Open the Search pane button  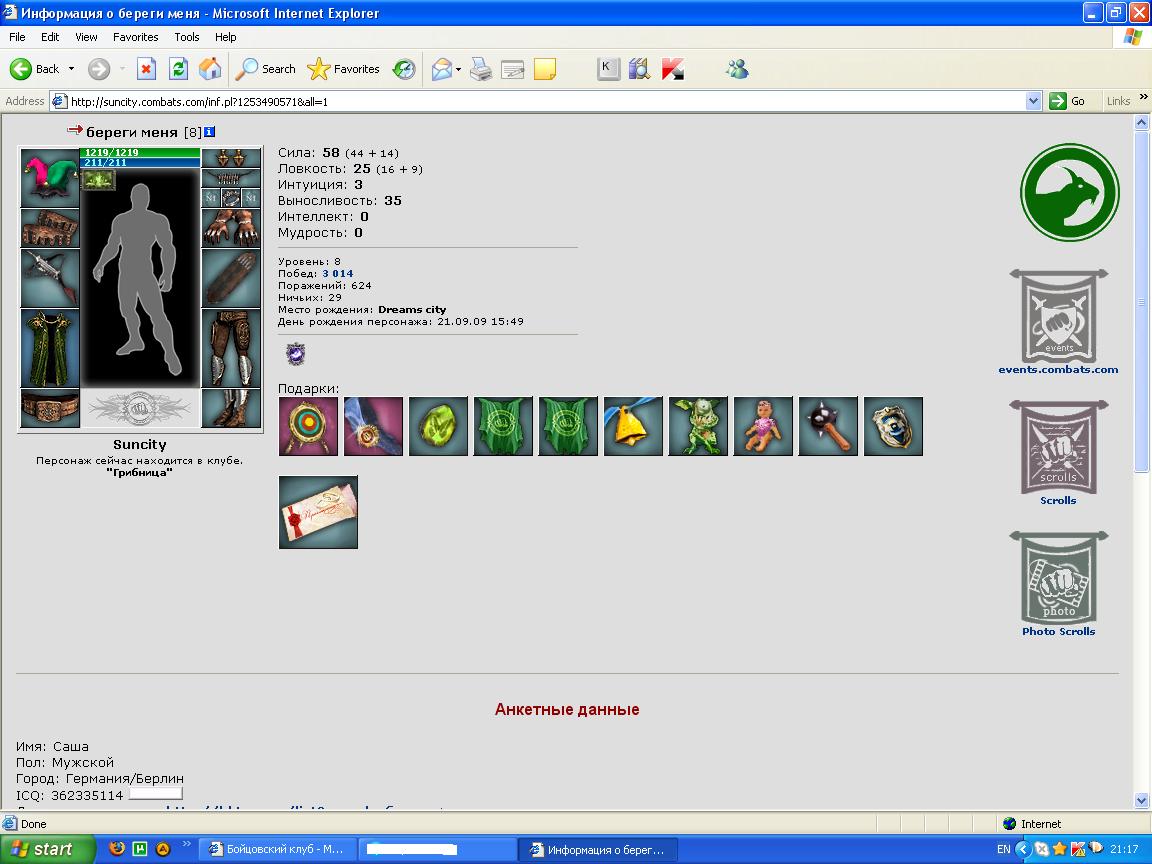tap(265, 69)
